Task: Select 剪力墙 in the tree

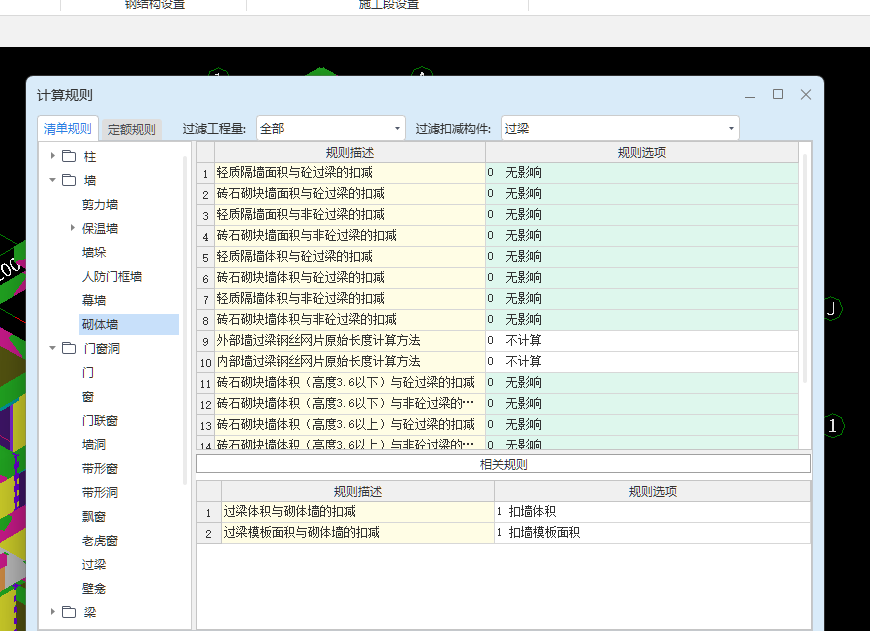Action: point(100,204)
